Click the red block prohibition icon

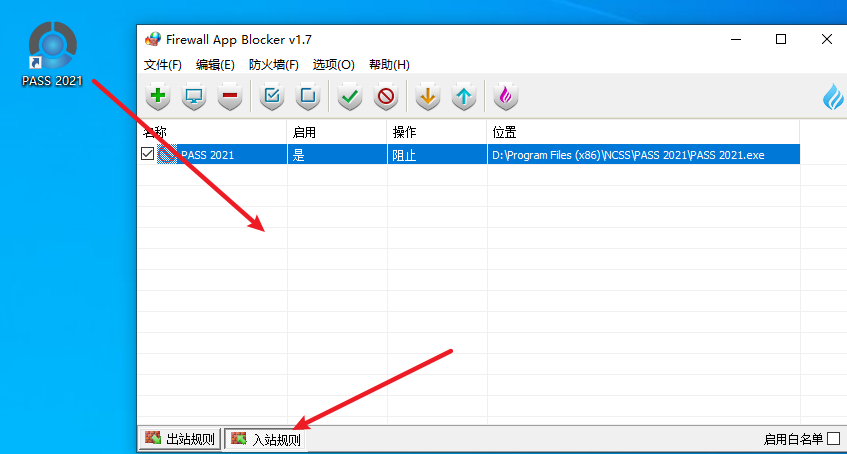(x=386, y=97)
